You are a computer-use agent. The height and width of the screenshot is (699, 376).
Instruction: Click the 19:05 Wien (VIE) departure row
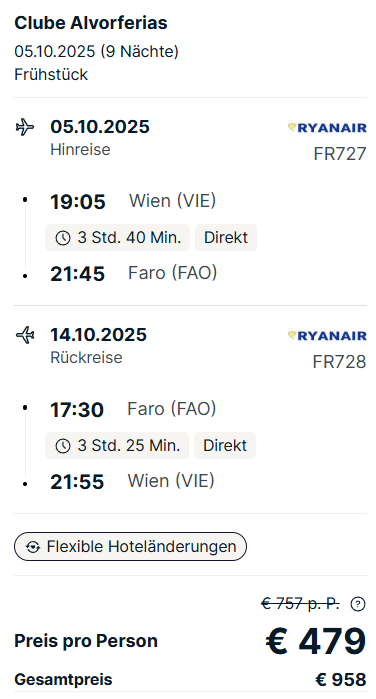point(133,201)
